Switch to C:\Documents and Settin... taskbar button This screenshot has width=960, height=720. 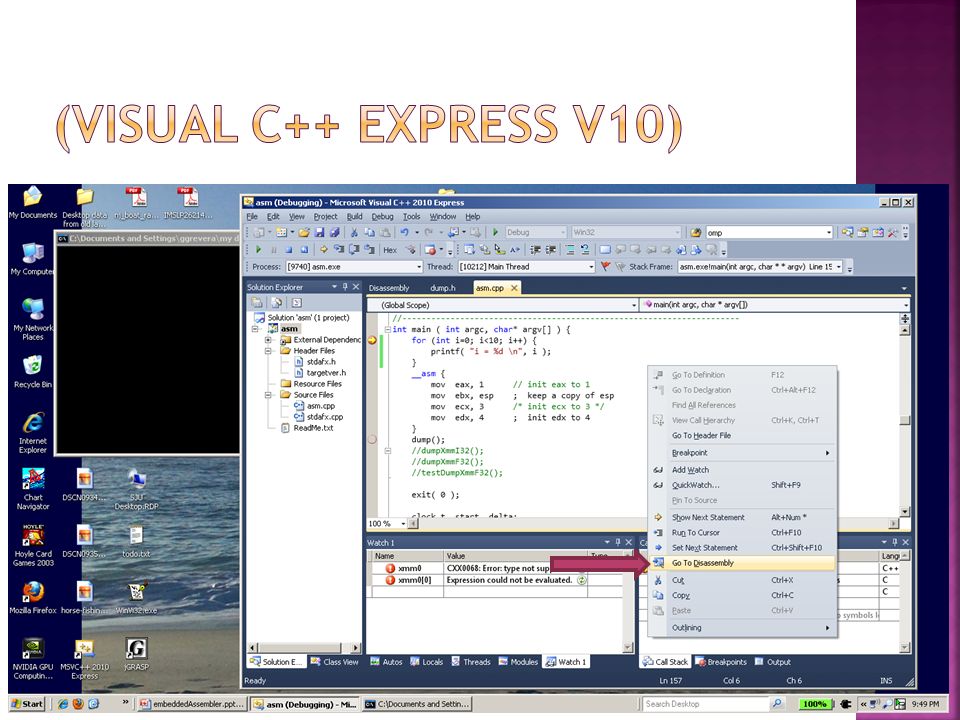(x=418, y=704)
